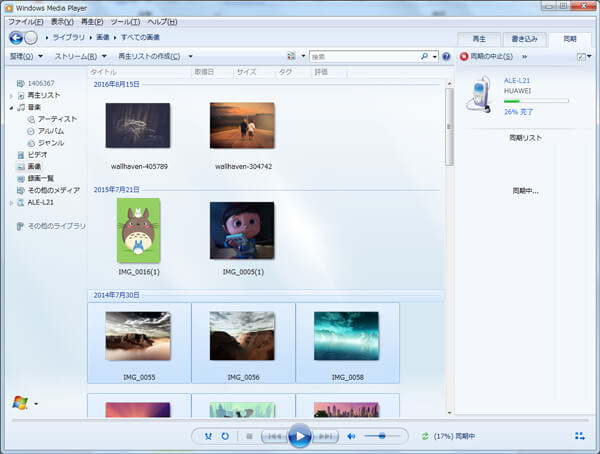Expand the 再生リスト tree node
Viewport: 600px width, 454px height.
click(11, 96)
